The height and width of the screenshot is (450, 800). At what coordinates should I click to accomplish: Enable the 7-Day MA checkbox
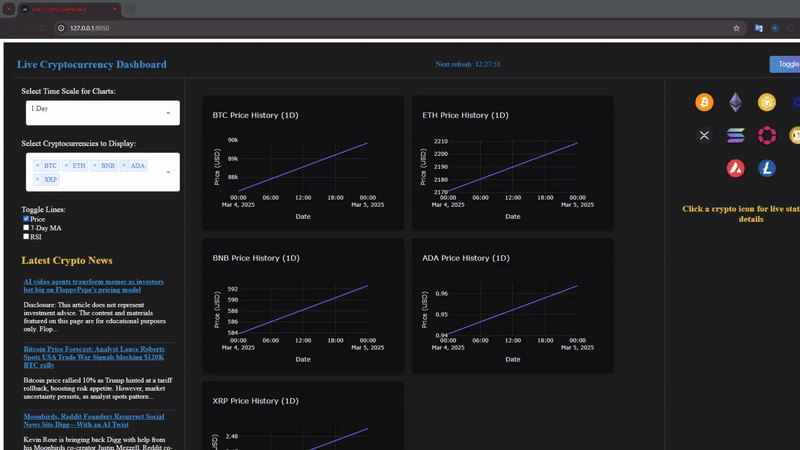click(27, 228)
